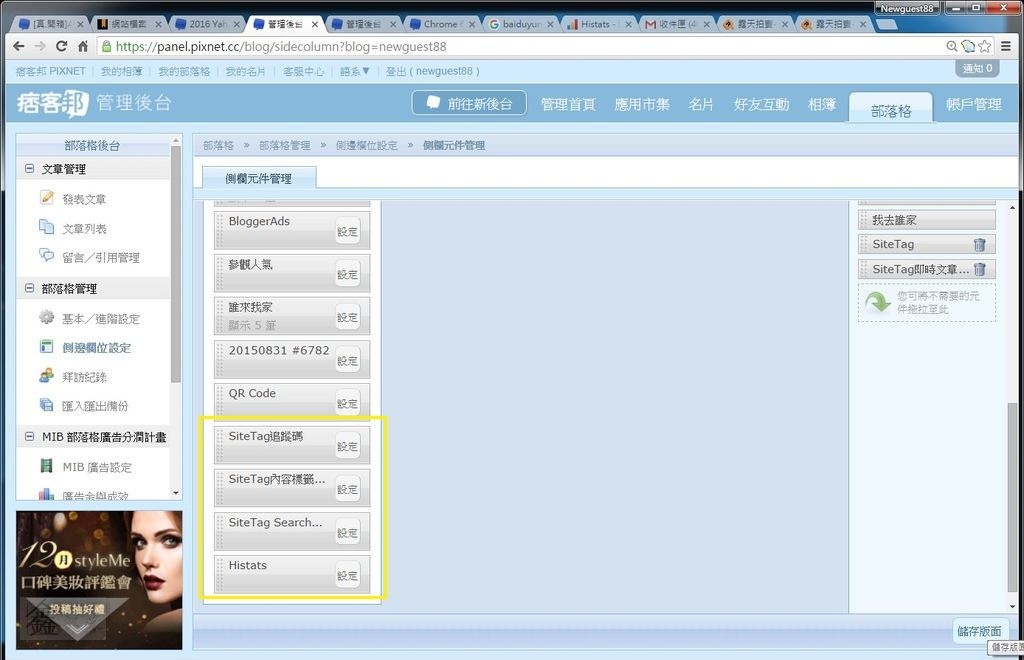Image resolution: width=1024 pixels, height=660 pixels.
Task: Click 設定 on the 20150831 #6782 widget
Action: tap(347, 361)
